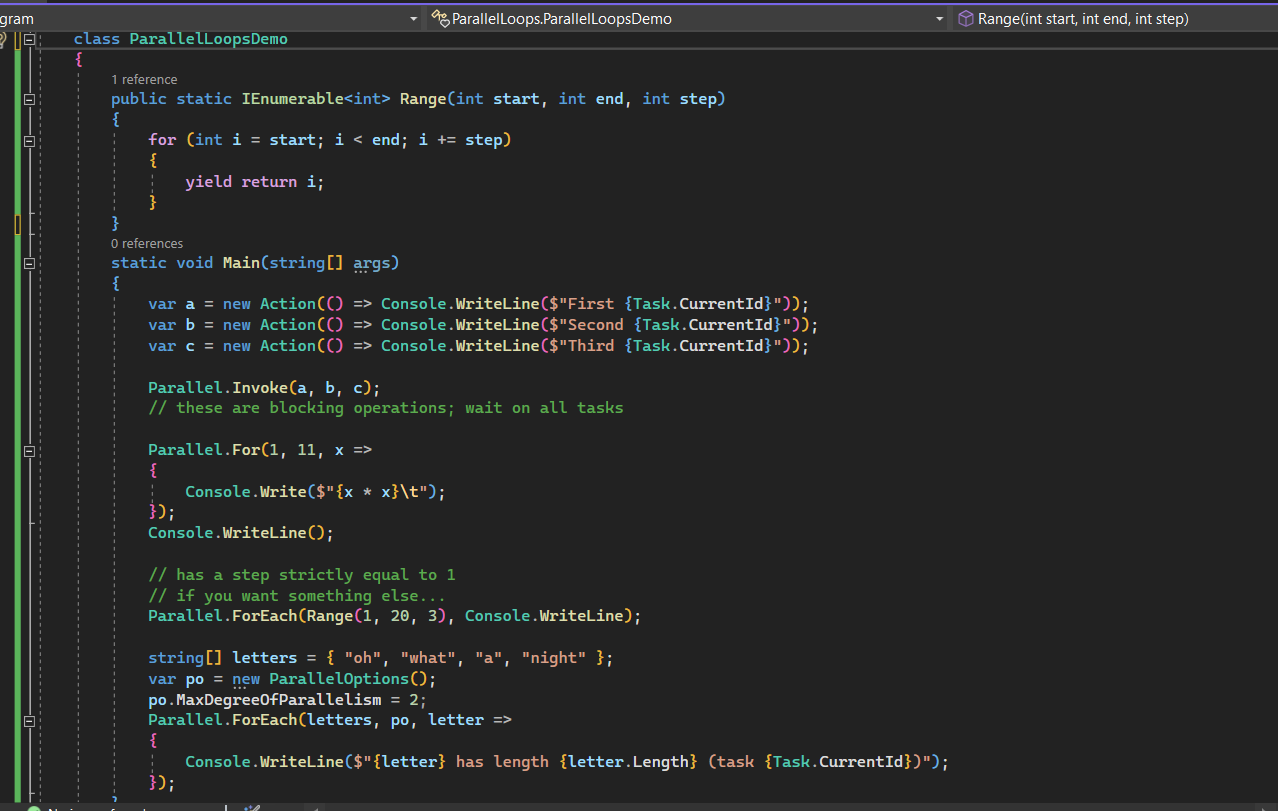Image resolution: width=1278 pixels, height=811 pixels.
Task: Click the comment 'if you want something else...'
Action: (297, 595)
